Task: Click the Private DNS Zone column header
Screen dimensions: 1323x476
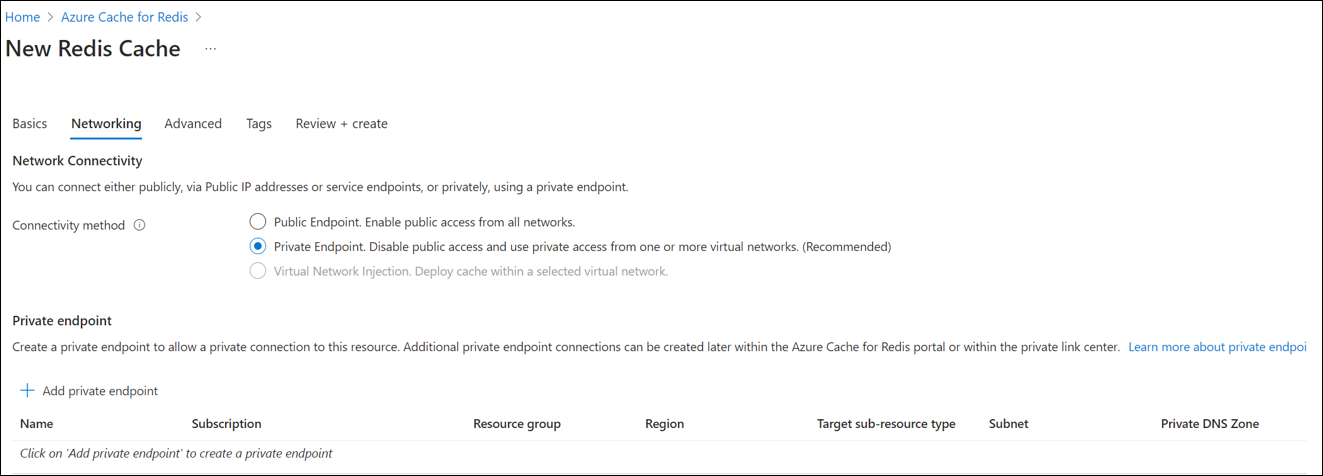Action: (1209, 424)
